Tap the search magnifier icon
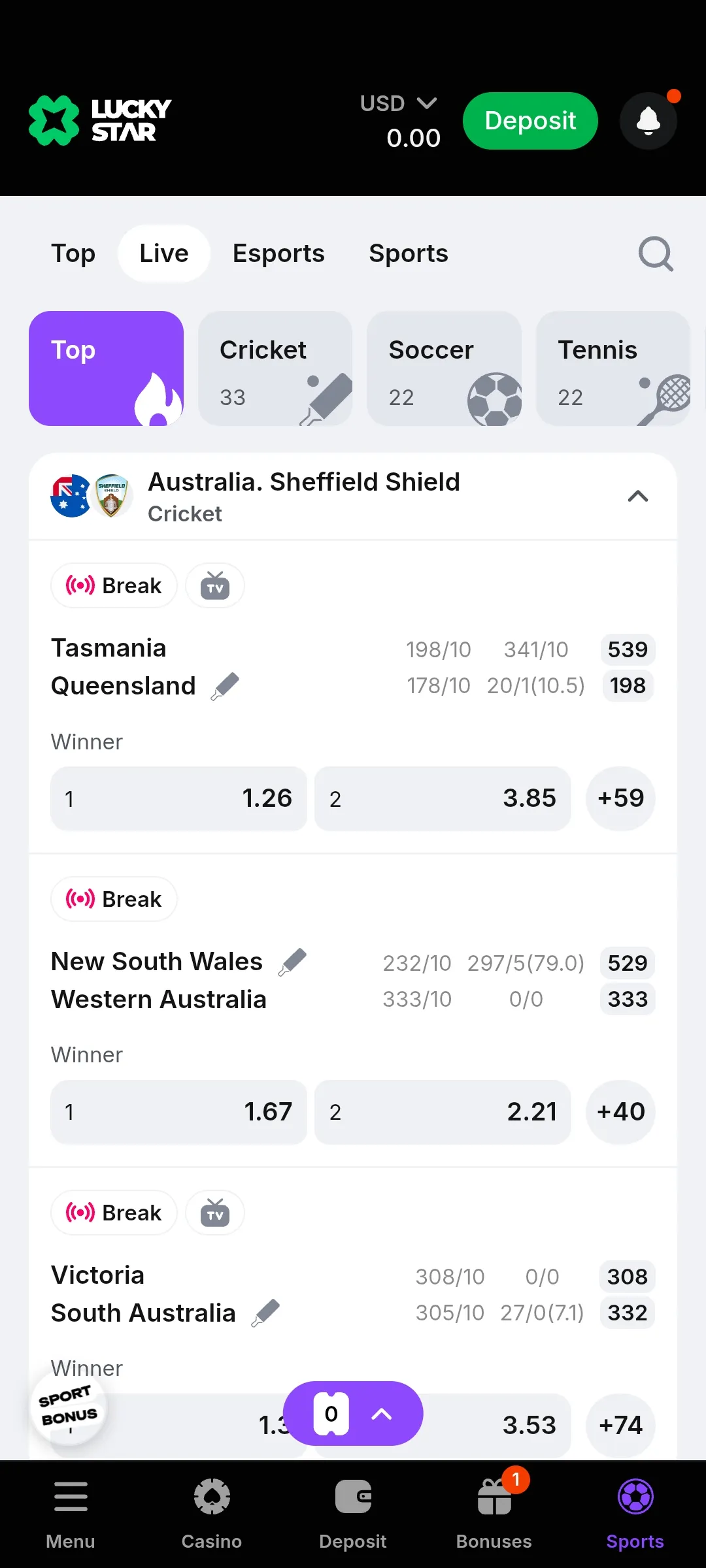The height and width of the screenshot is (1568, 706). 656,253
